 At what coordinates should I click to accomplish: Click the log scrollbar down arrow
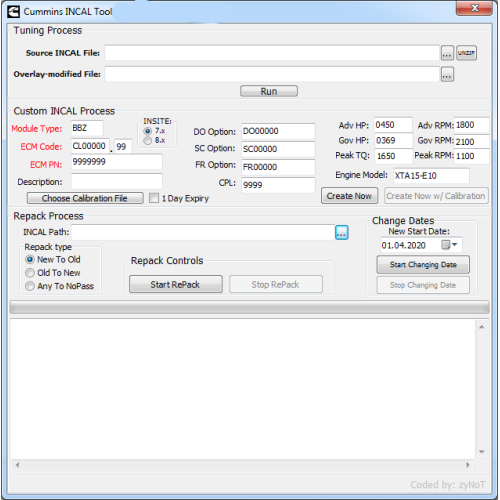[482, 452]
